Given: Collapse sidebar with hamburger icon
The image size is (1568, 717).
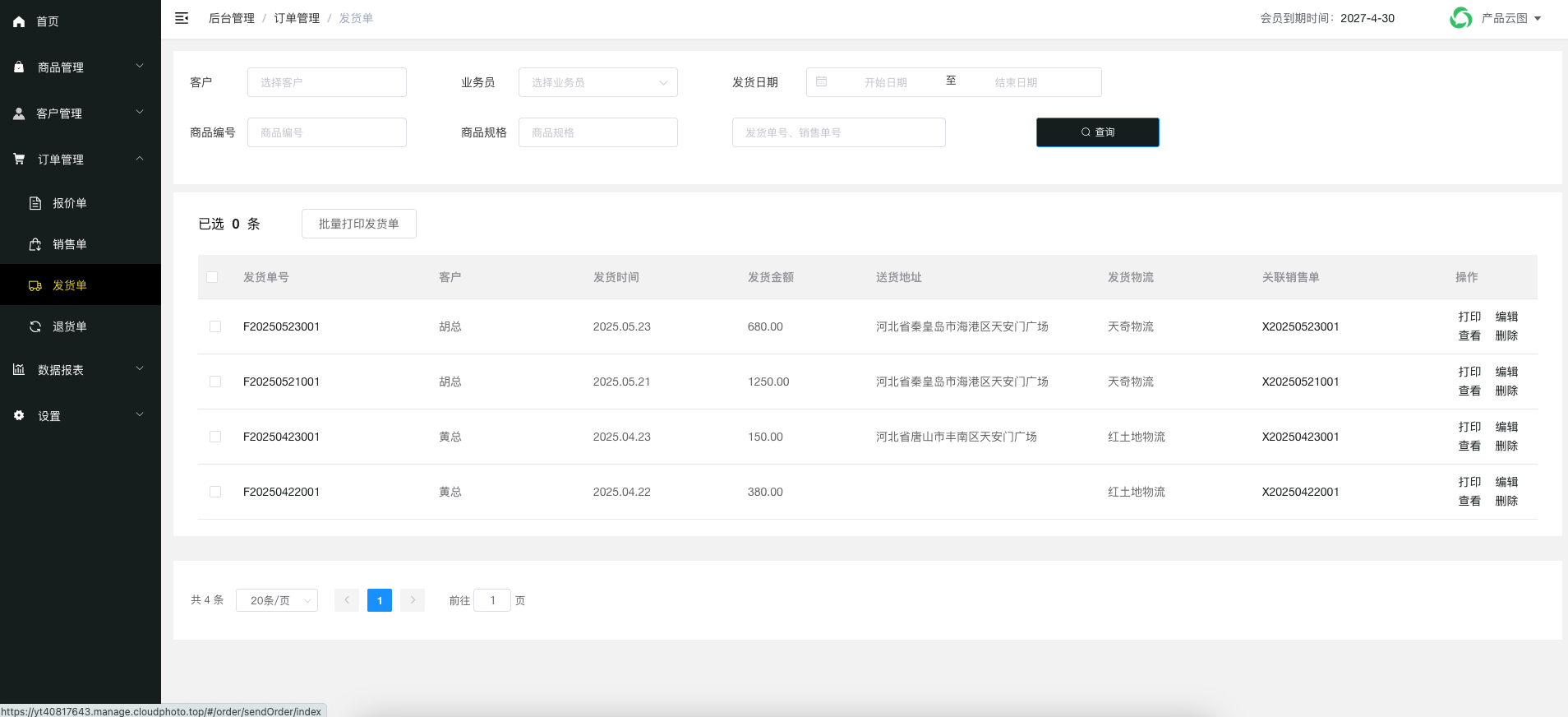Looking at the screenshot, I should 182,18.
